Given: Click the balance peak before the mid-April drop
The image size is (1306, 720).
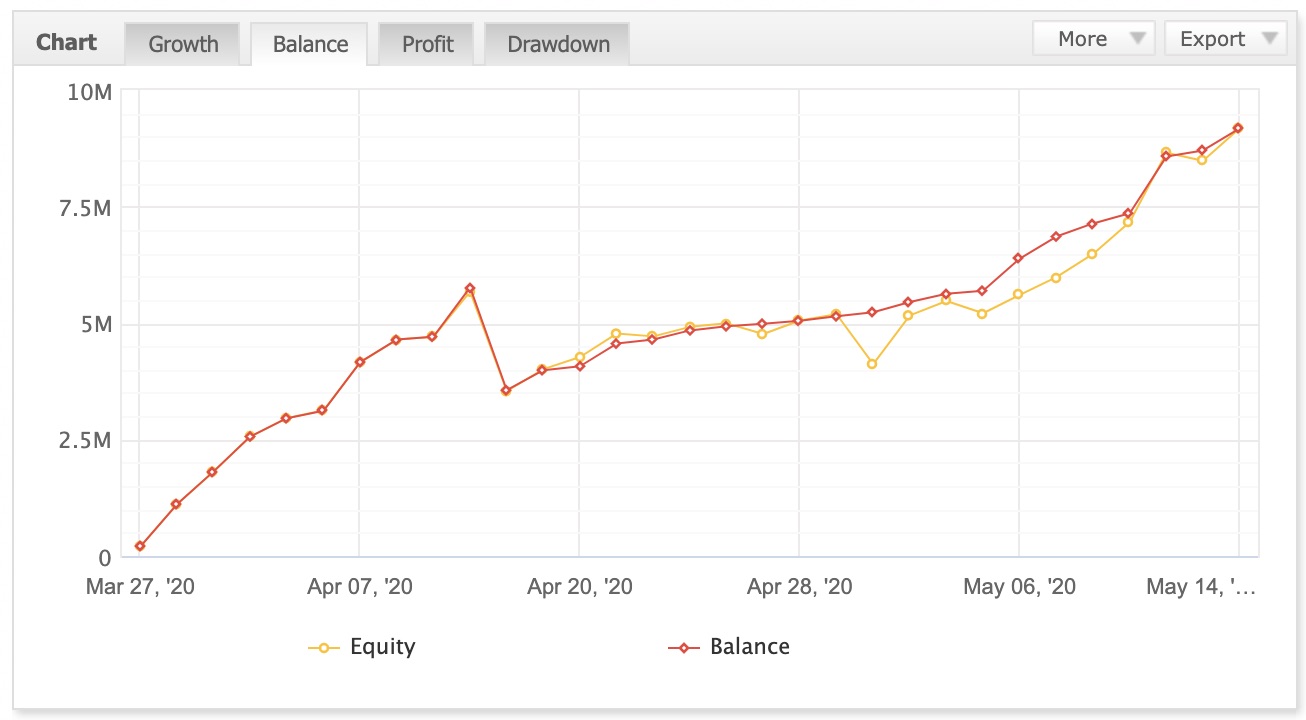Looking at the screenshot, I should click(x=470, y=288).
